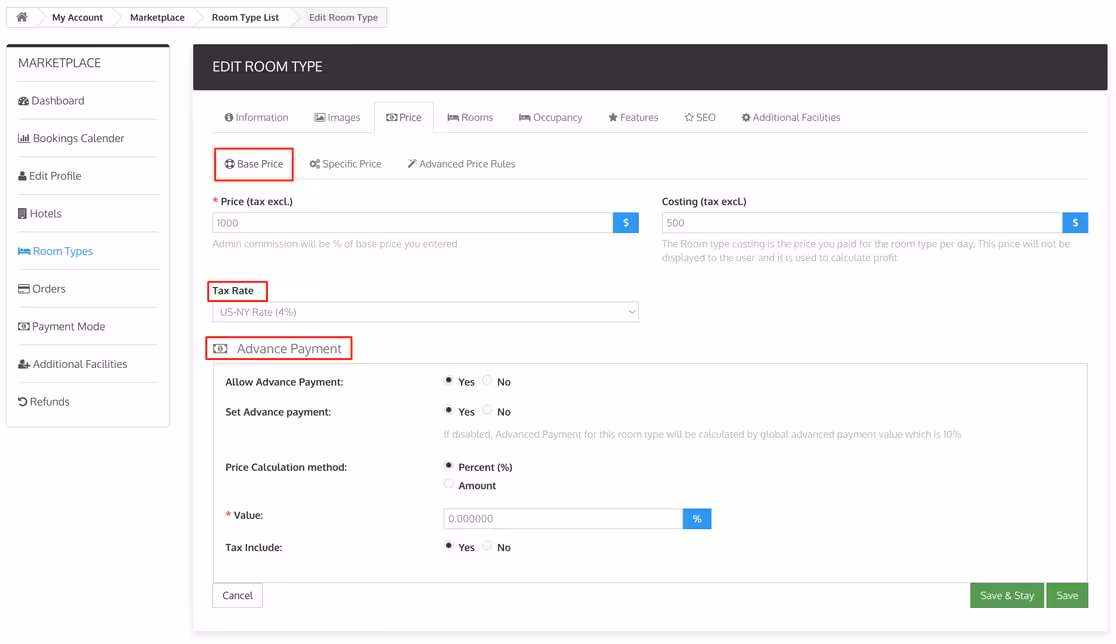Open Dashboard in sidebar
The height and width of the screenshot is (644, 1116).
(x=51, y=101)
